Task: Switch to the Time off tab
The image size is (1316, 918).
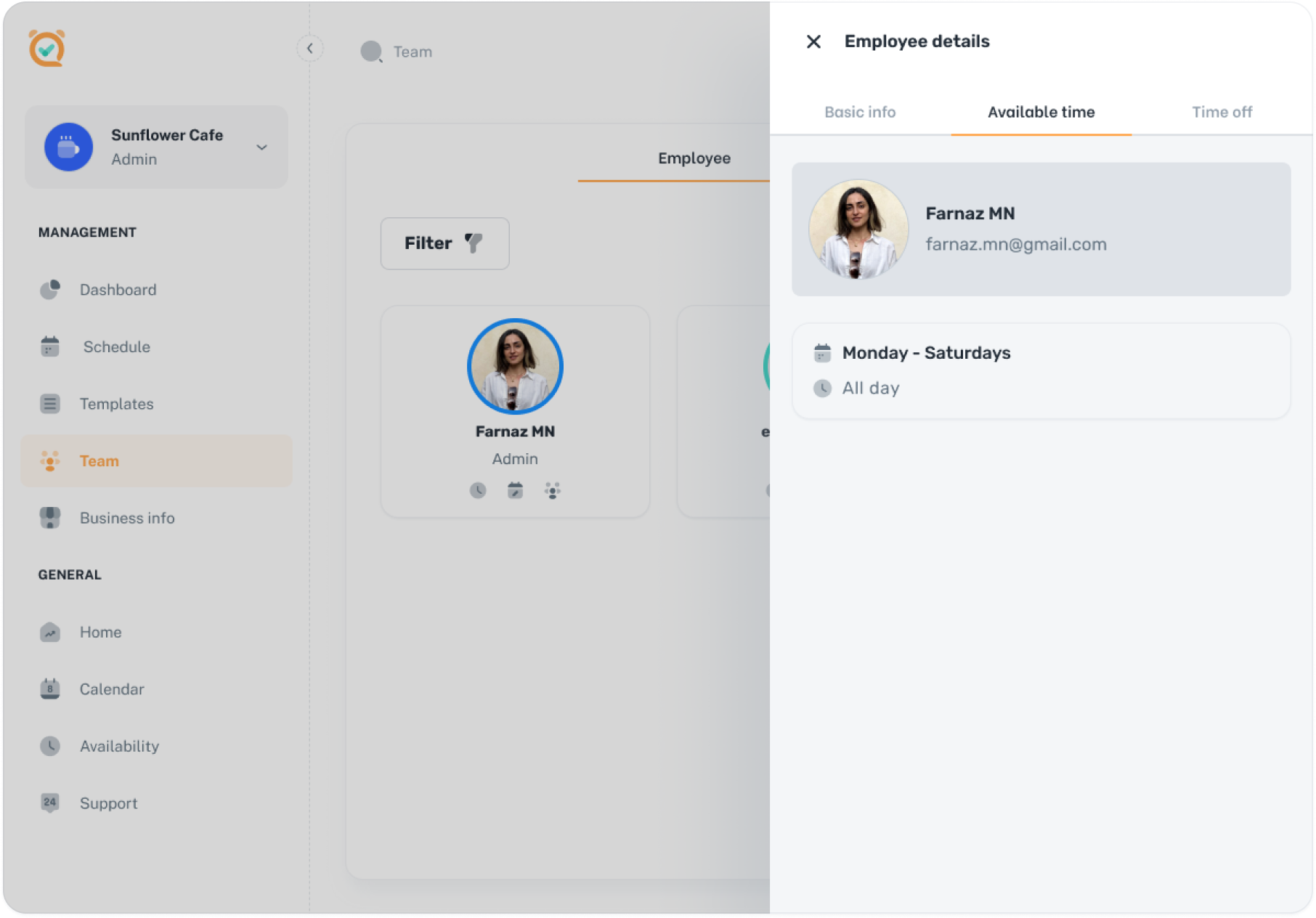Action: [1222, 112]
